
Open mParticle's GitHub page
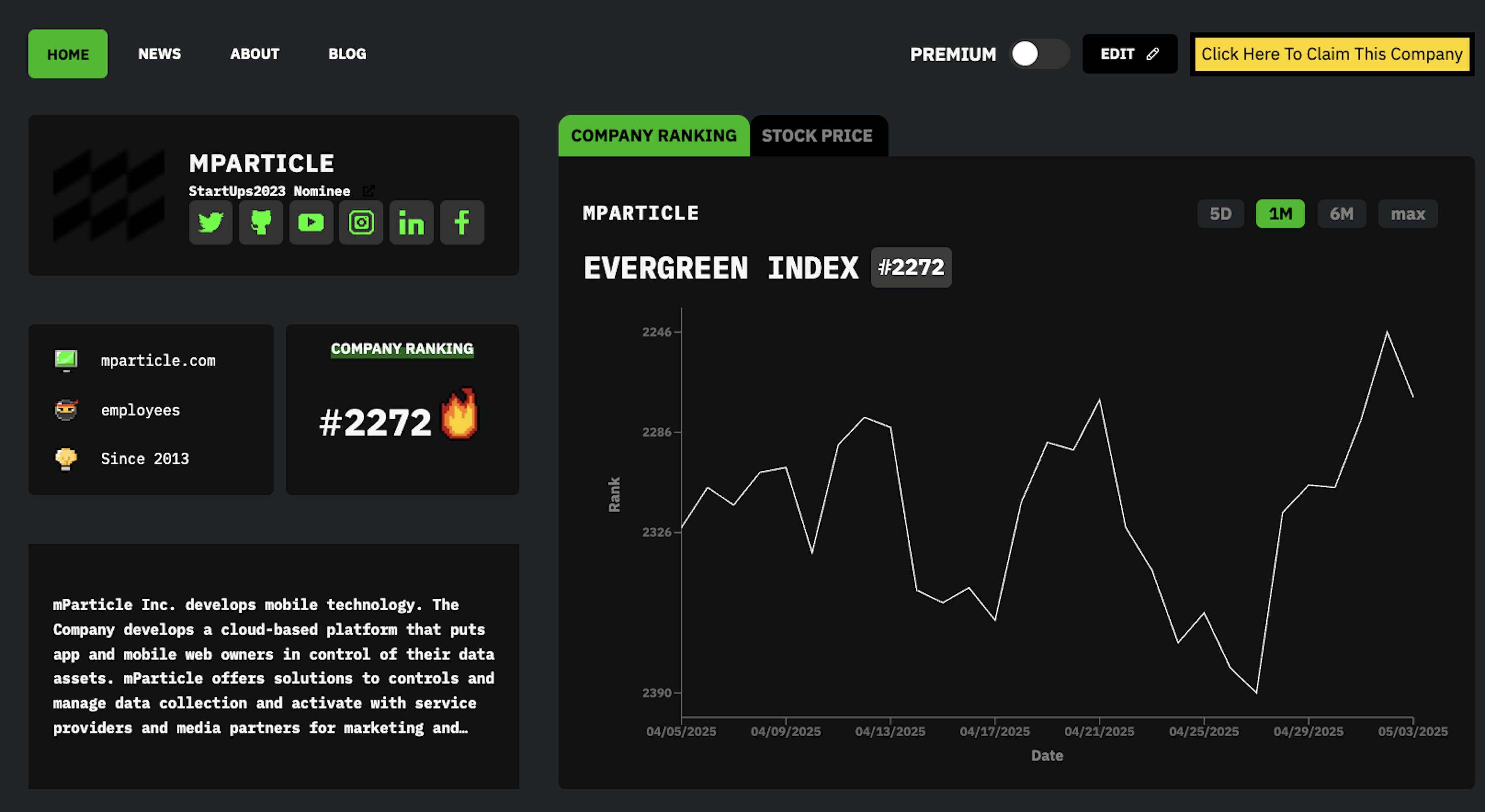[x=261, y=223]
